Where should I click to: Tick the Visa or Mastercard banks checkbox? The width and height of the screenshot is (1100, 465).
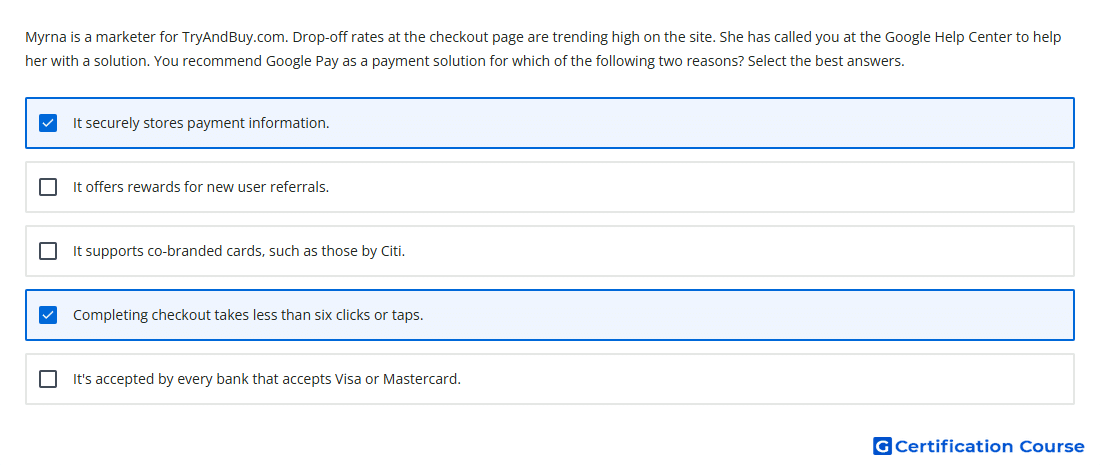point(48,379)
